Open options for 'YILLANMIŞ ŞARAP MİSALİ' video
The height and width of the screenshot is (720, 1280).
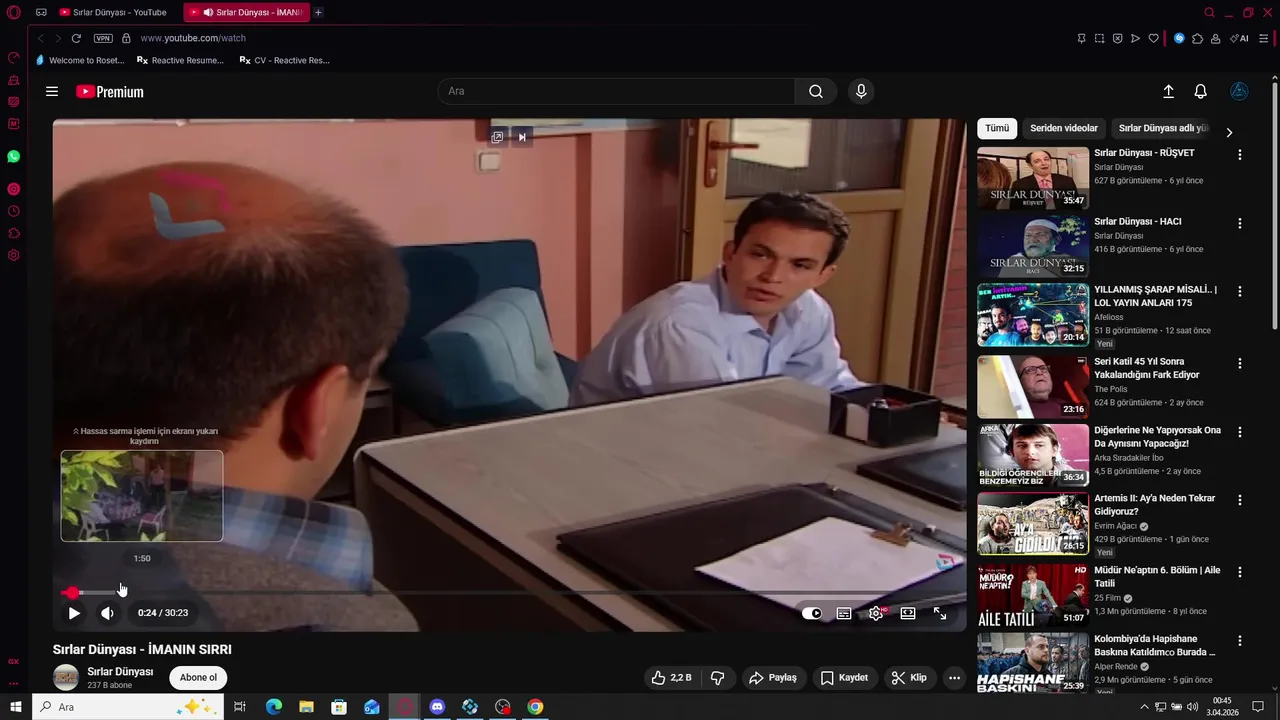1240,291
